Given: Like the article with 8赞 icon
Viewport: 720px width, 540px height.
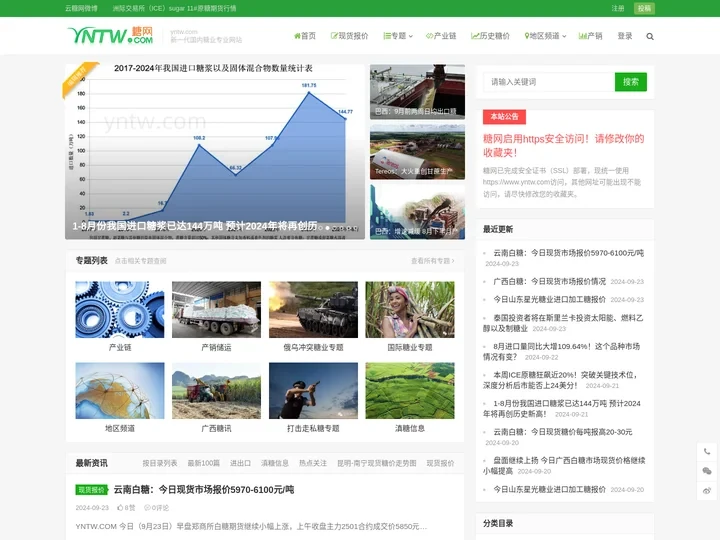Looking at the screenshot, I should [x=126, y=507].
